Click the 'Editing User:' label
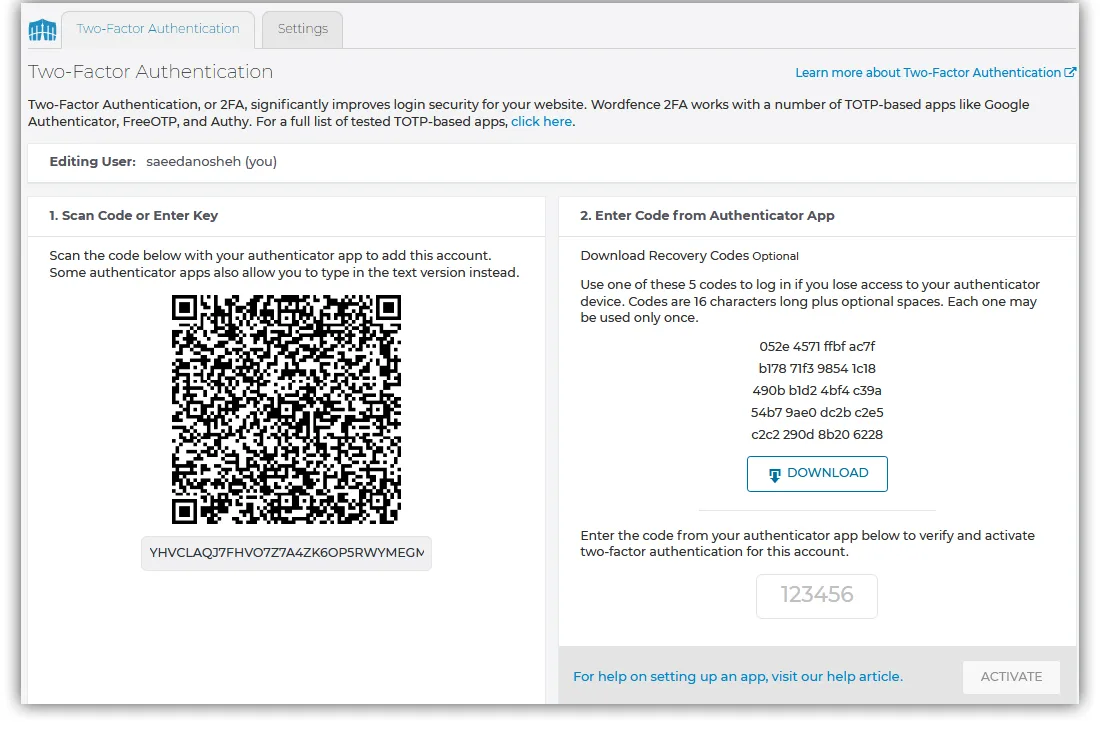Image resolution: width=1100 pixels, height=729 pixels. (x=93, y=161)
